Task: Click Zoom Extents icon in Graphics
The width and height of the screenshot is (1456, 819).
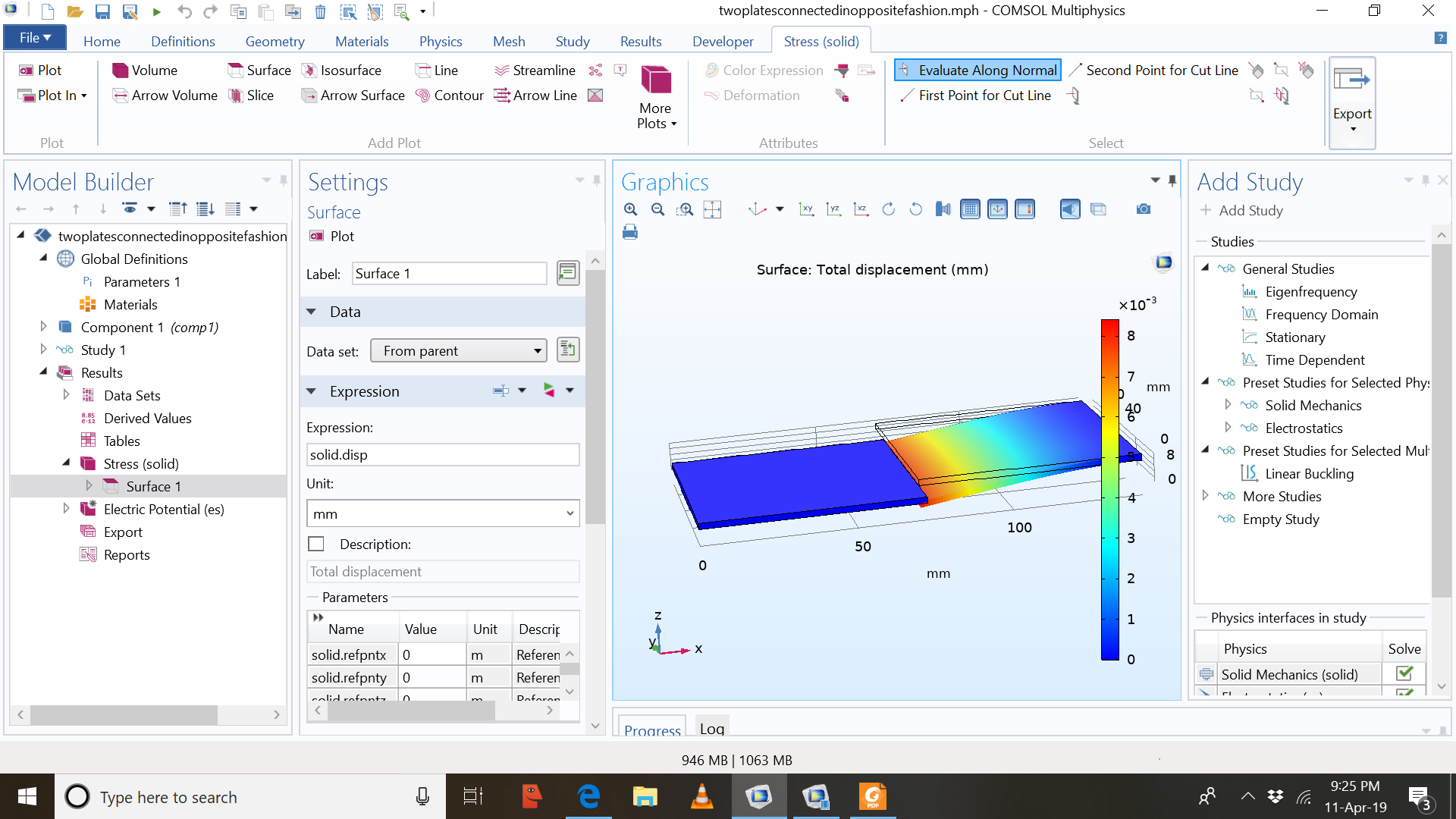Action: click(712, 209)
